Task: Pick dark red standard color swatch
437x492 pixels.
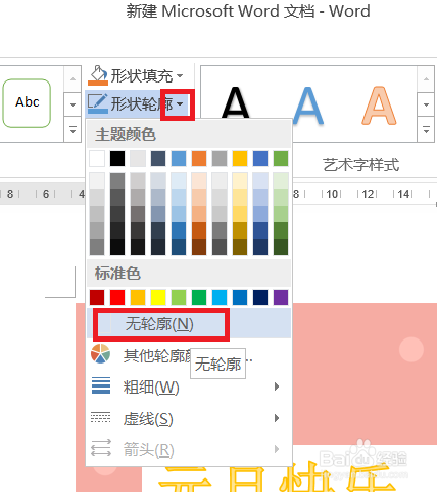Action: [x=97, y=297]
